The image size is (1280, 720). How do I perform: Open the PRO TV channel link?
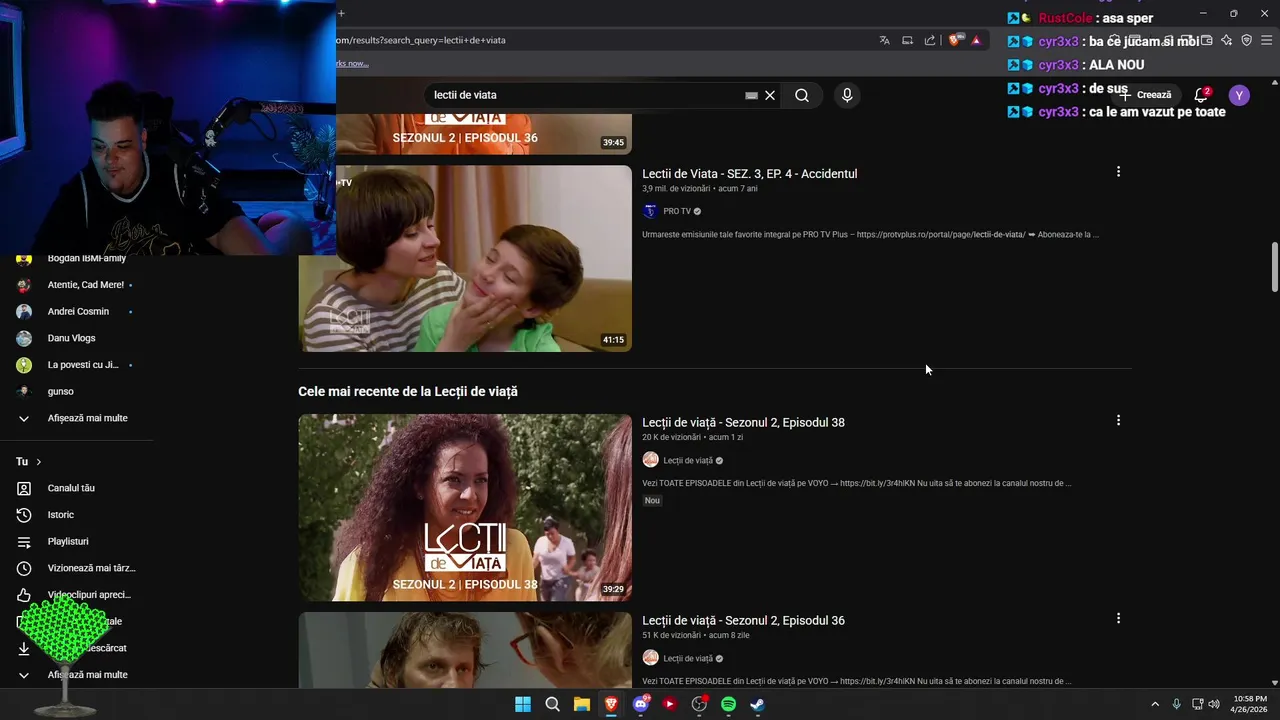pos(677,211)
